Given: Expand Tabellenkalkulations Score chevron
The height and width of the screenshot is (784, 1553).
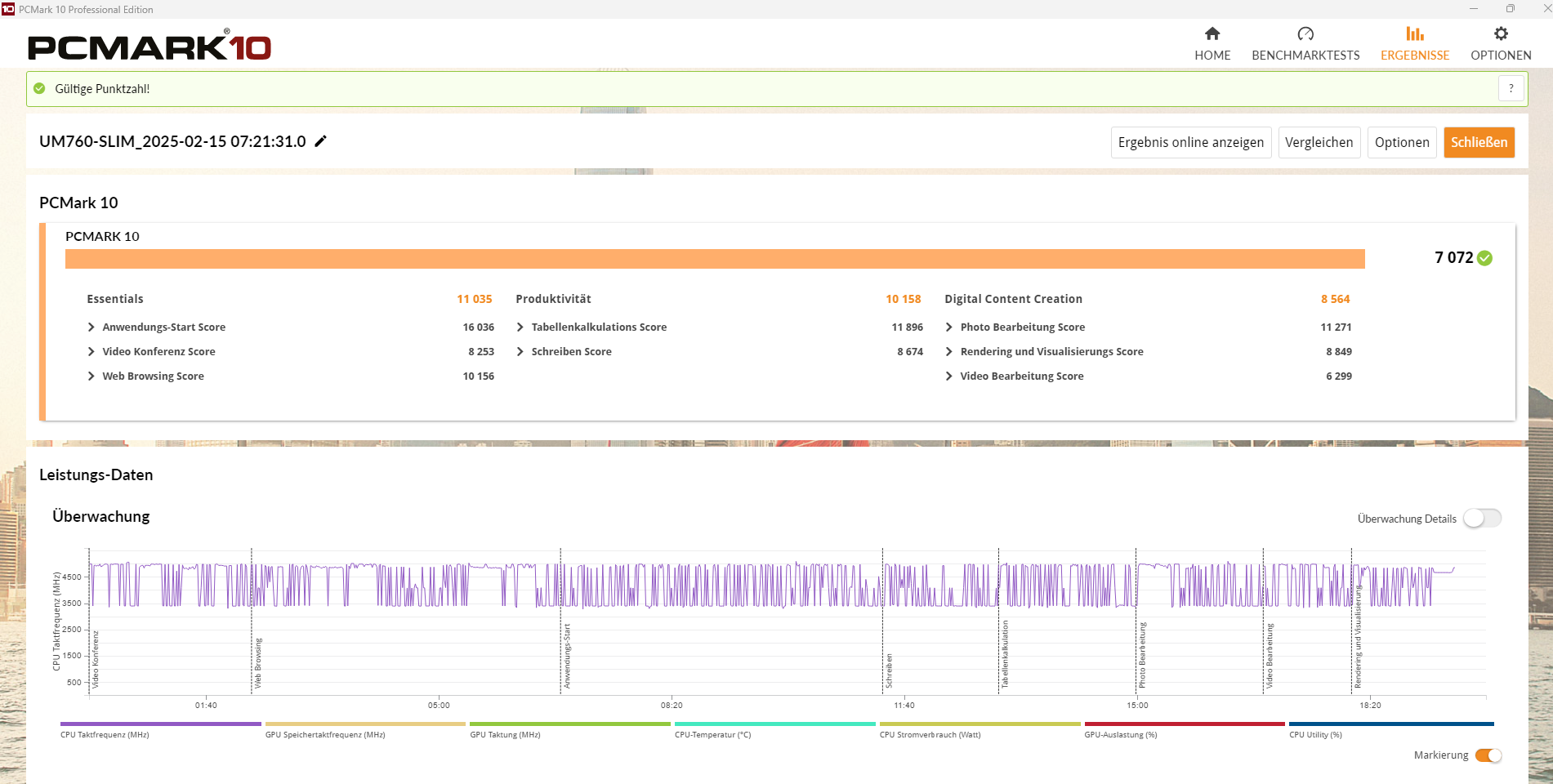Looking at the screenshot, I should click(x=520, y=327).
